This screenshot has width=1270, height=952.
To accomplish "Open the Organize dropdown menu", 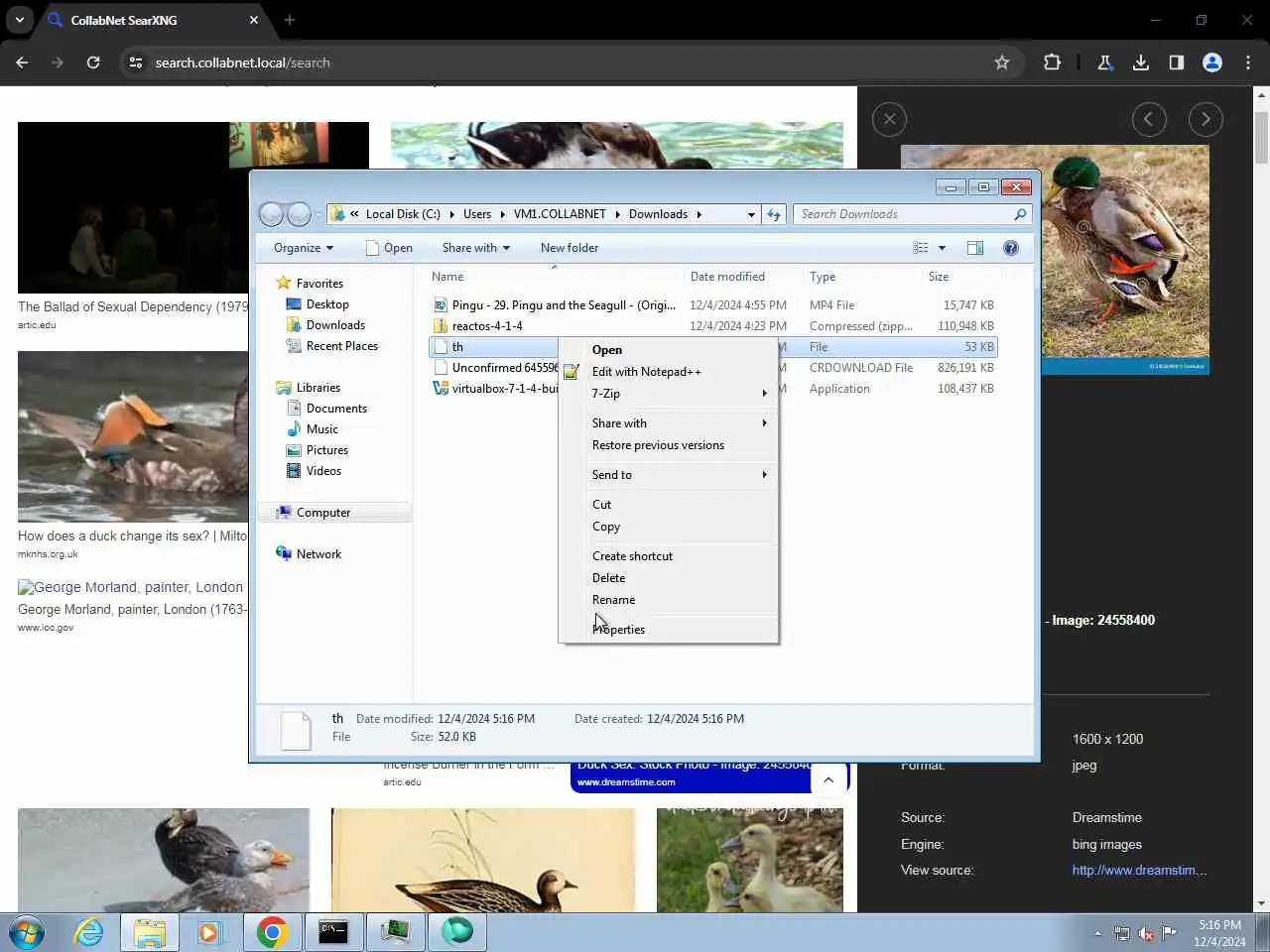I will click(x=304, y=248).
